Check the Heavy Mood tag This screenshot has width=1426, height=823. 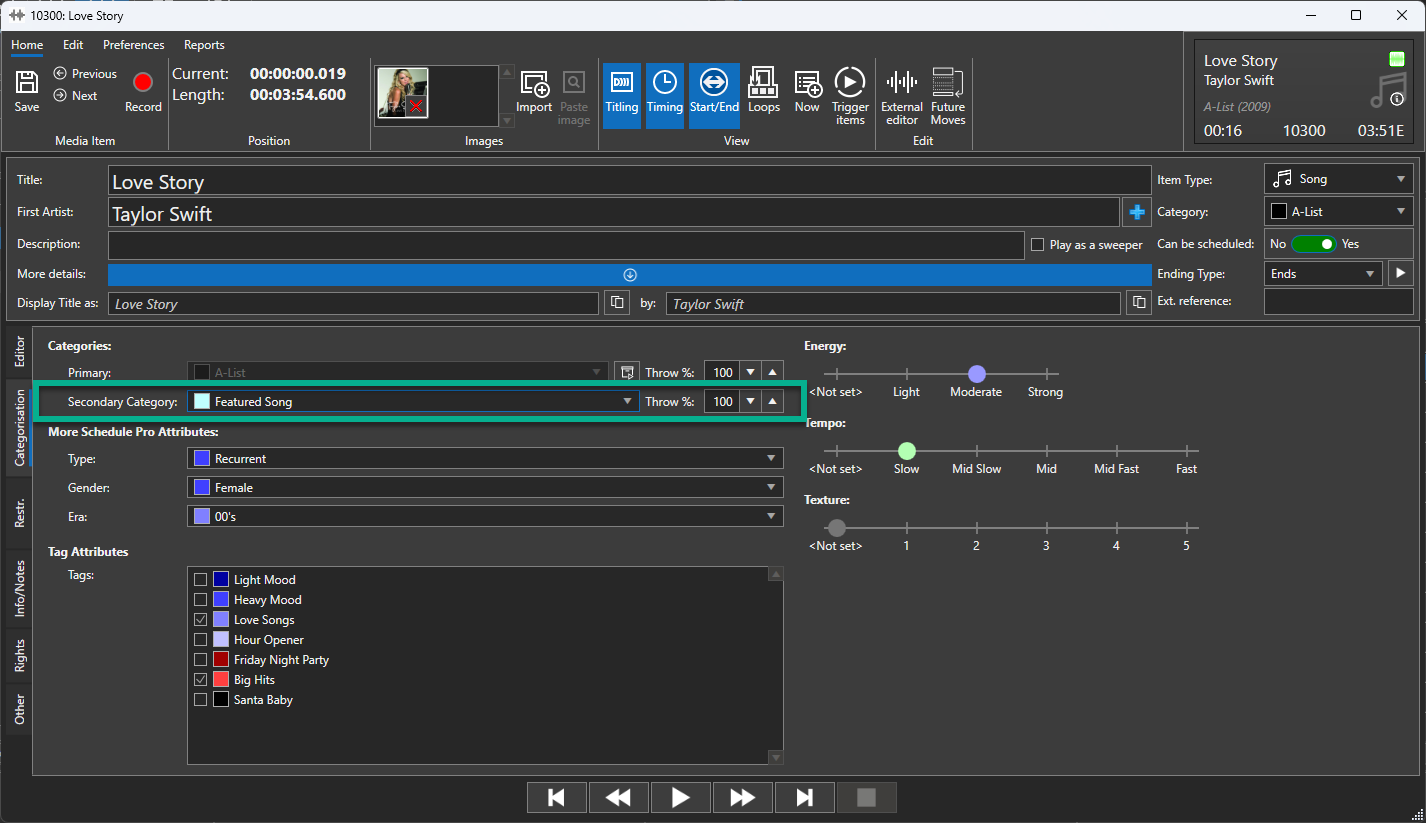coord(201,600)
